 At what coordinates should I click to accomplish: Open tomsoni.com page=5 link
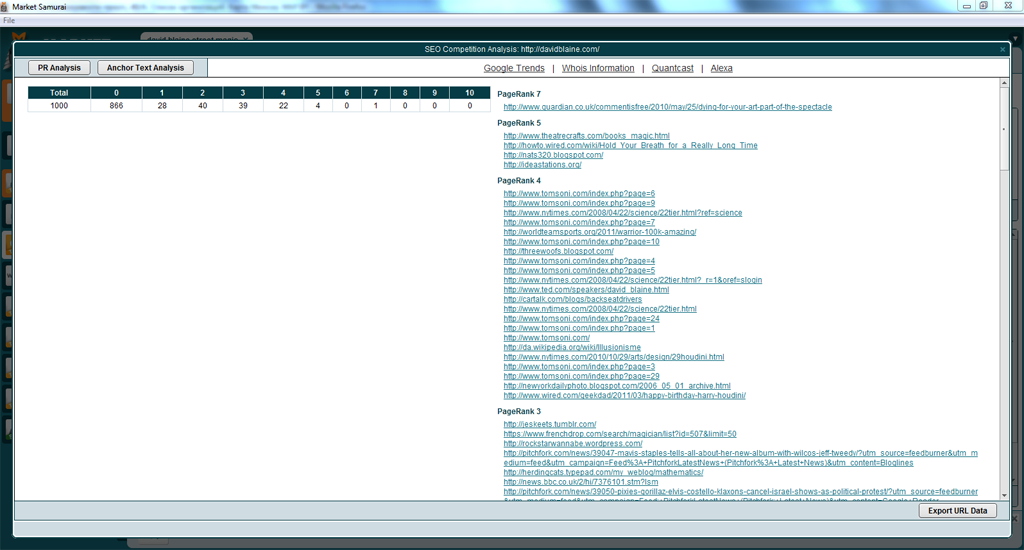pos(579,270)
